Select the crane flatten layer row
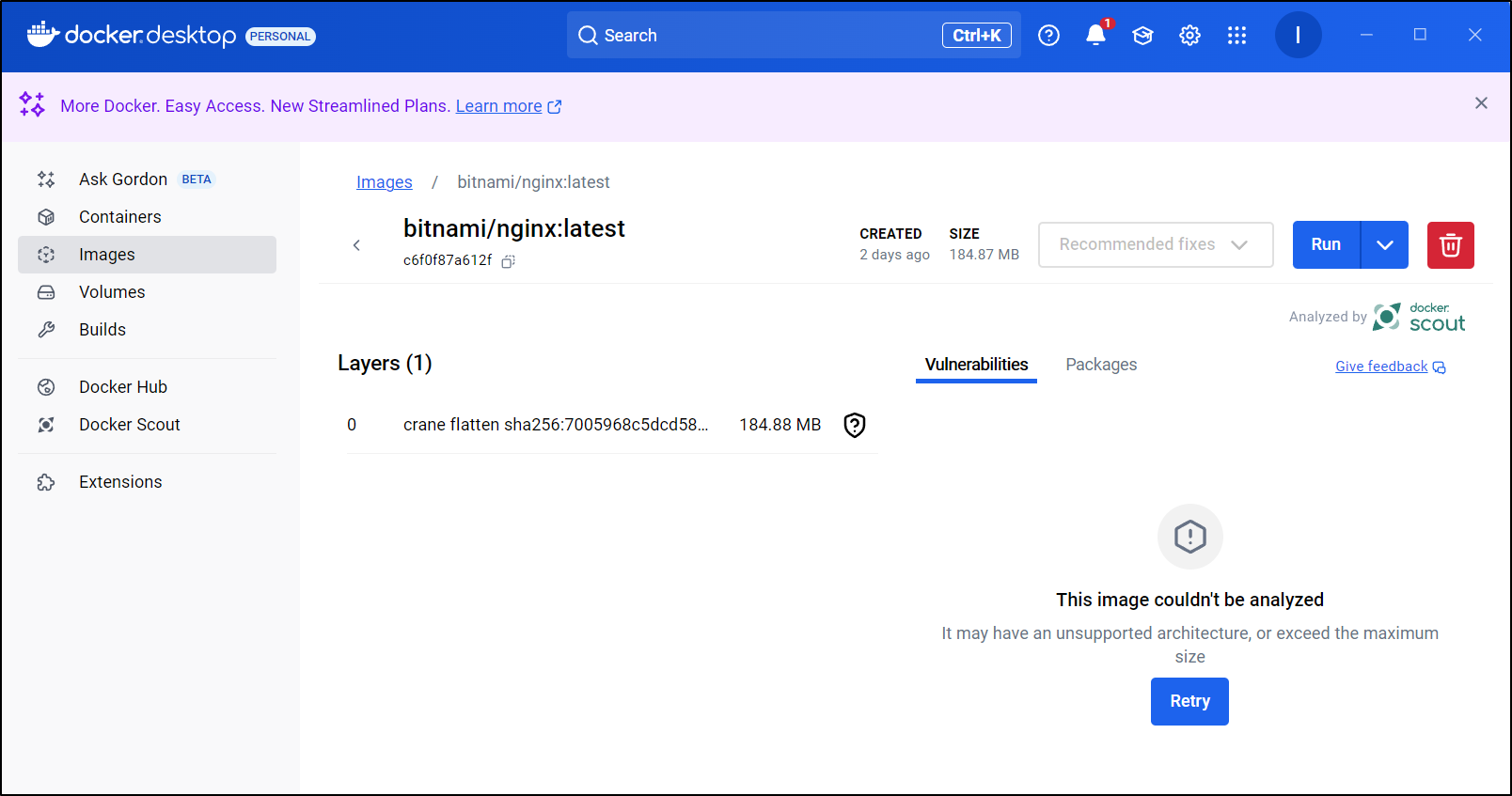 [x=612, y=425]
